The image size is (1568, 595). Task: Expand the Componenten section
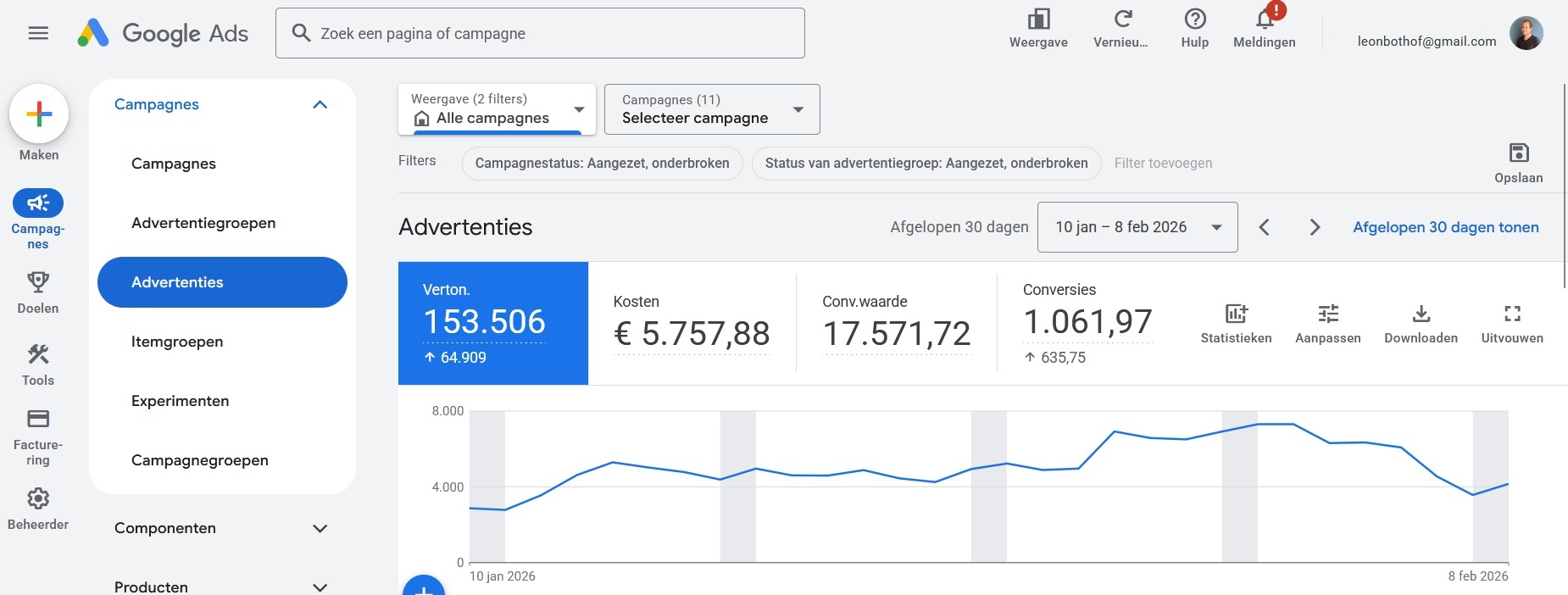[x=320, y=528]
